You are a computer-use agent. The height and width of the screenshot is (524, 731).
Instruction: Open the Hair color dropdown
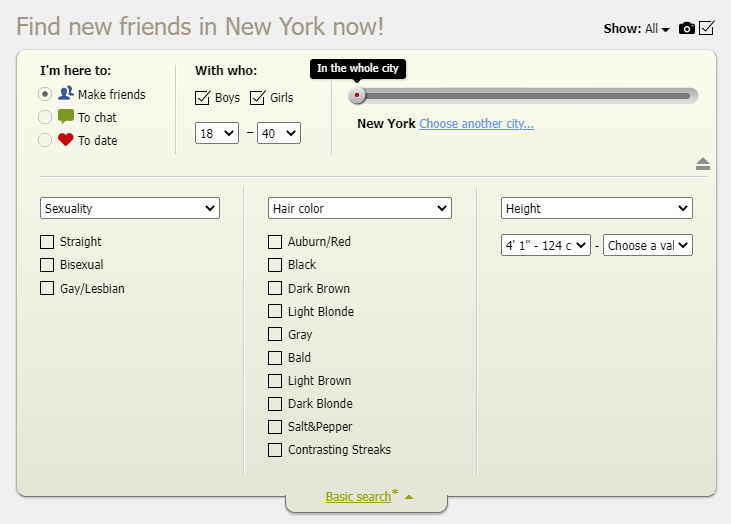[360, 208]
